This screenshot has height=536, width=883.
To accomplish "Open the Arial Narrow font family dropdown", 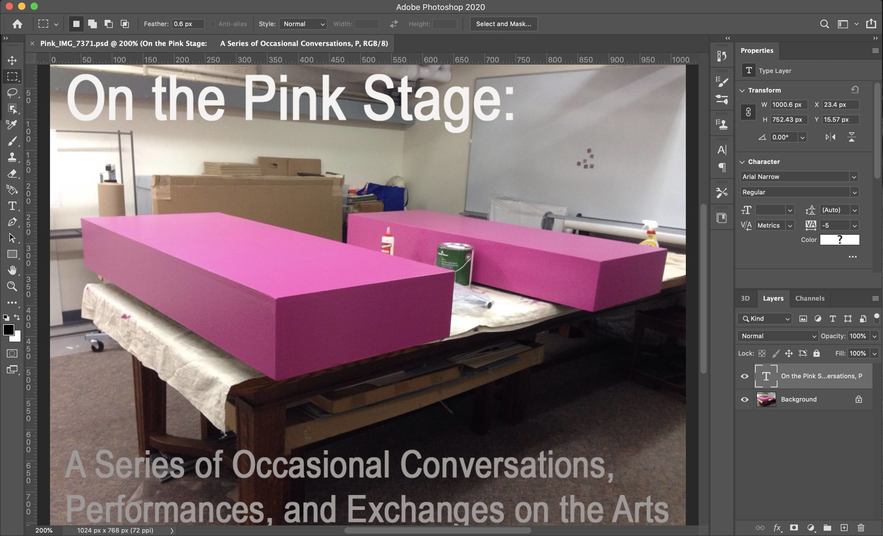I will pyautogui.click(x=798, y=176).
